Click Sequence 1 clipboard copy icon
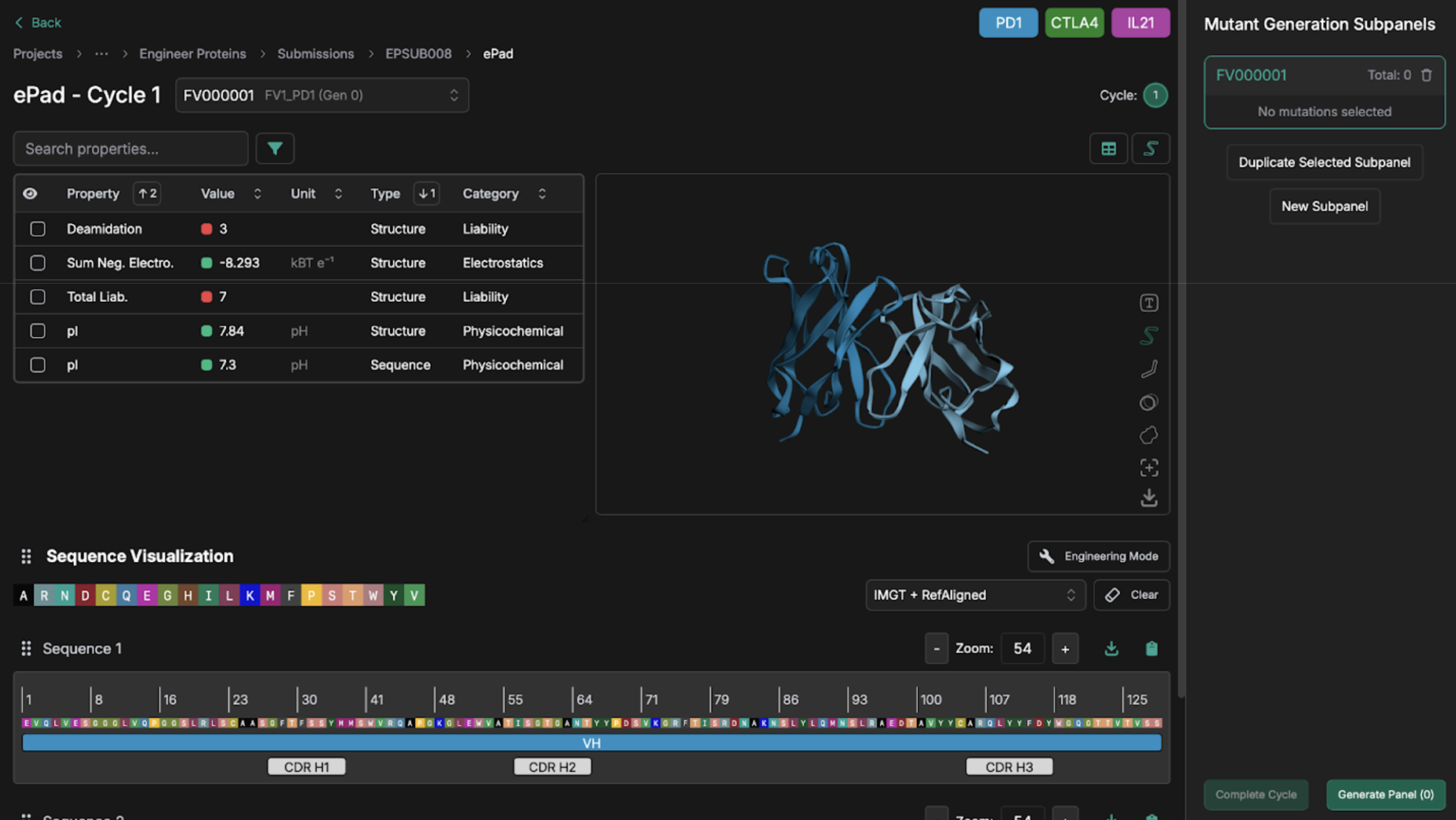 click(x=1151, y=648)
